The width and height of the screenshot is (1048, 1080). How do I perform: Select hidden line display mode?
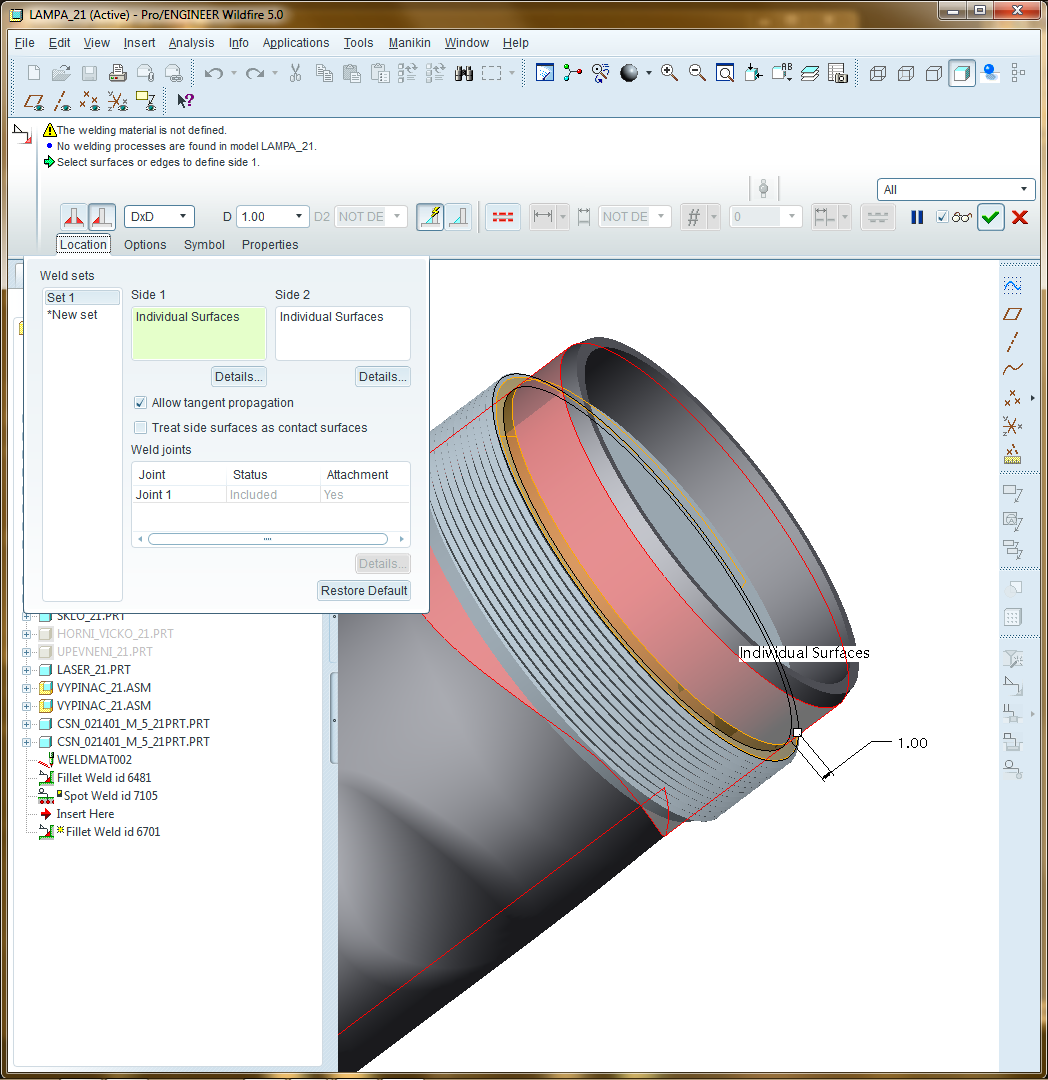pyautogui.click(x=905, y=73)
